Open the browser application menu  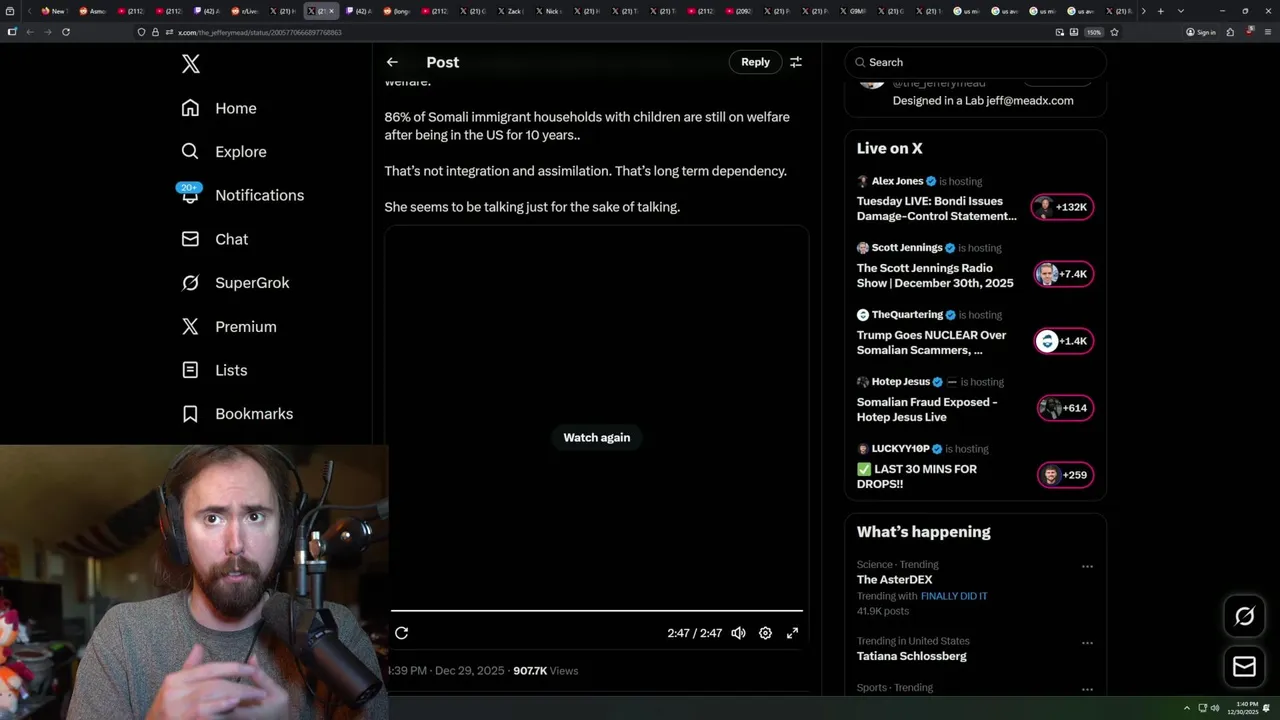coord(1267,32)
